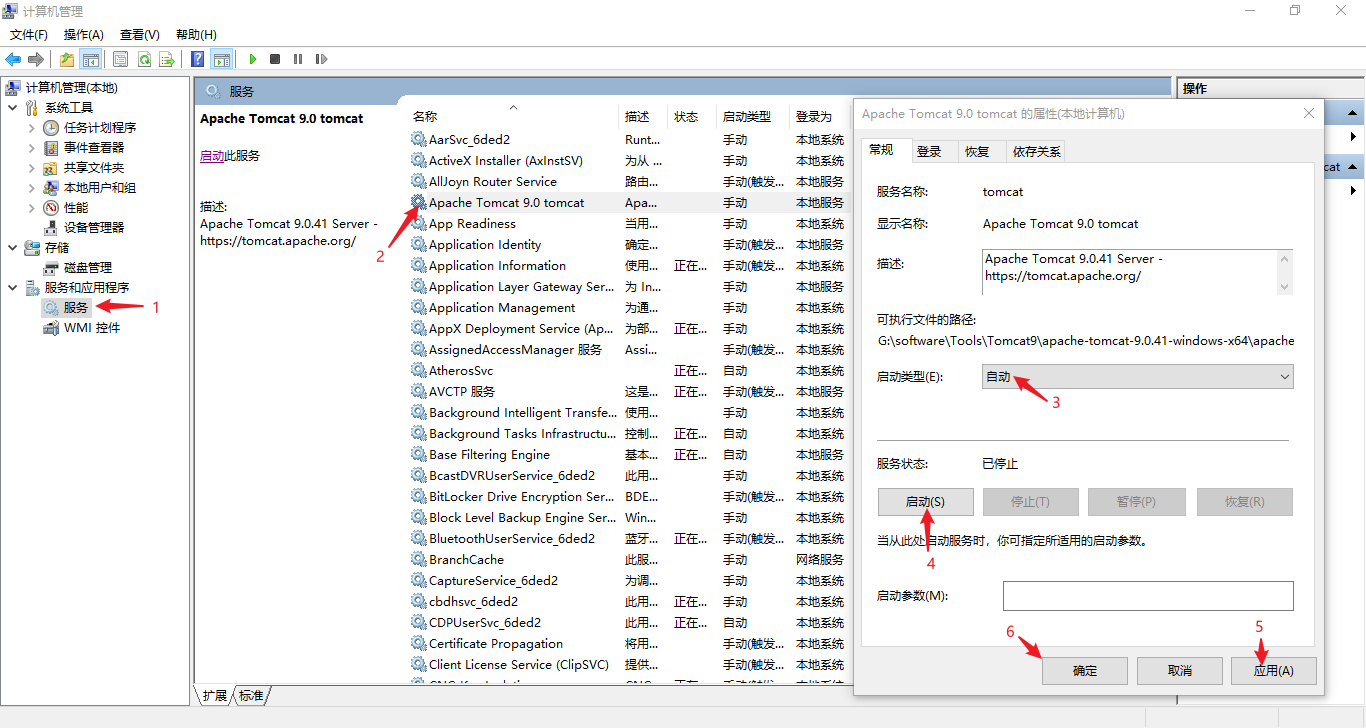This screenshot has width=1366, height=728.
Task: Toggle the Show/Hide Console Tree icon
Action: pyautogui.click(x=91, y=59)
